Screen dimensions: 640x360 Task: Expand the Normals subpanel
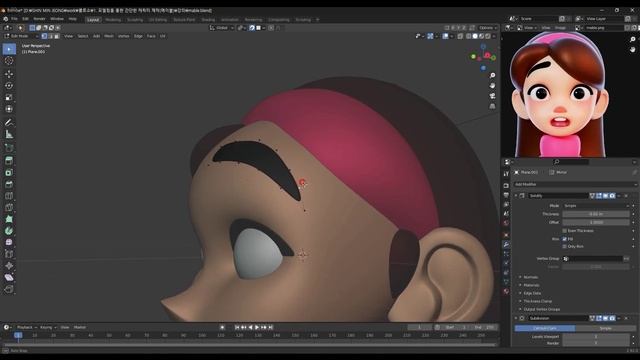[531, 277]
